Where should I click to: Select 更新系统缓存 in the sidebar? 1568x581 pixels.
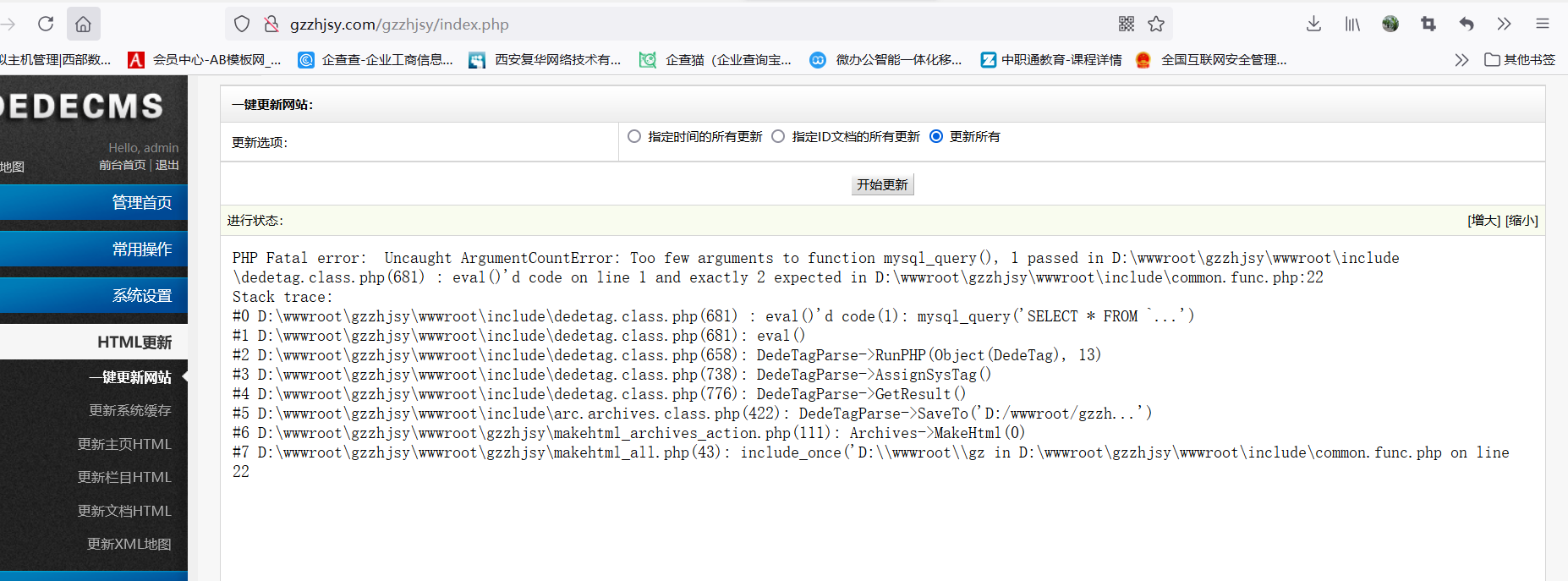point(130,410)
